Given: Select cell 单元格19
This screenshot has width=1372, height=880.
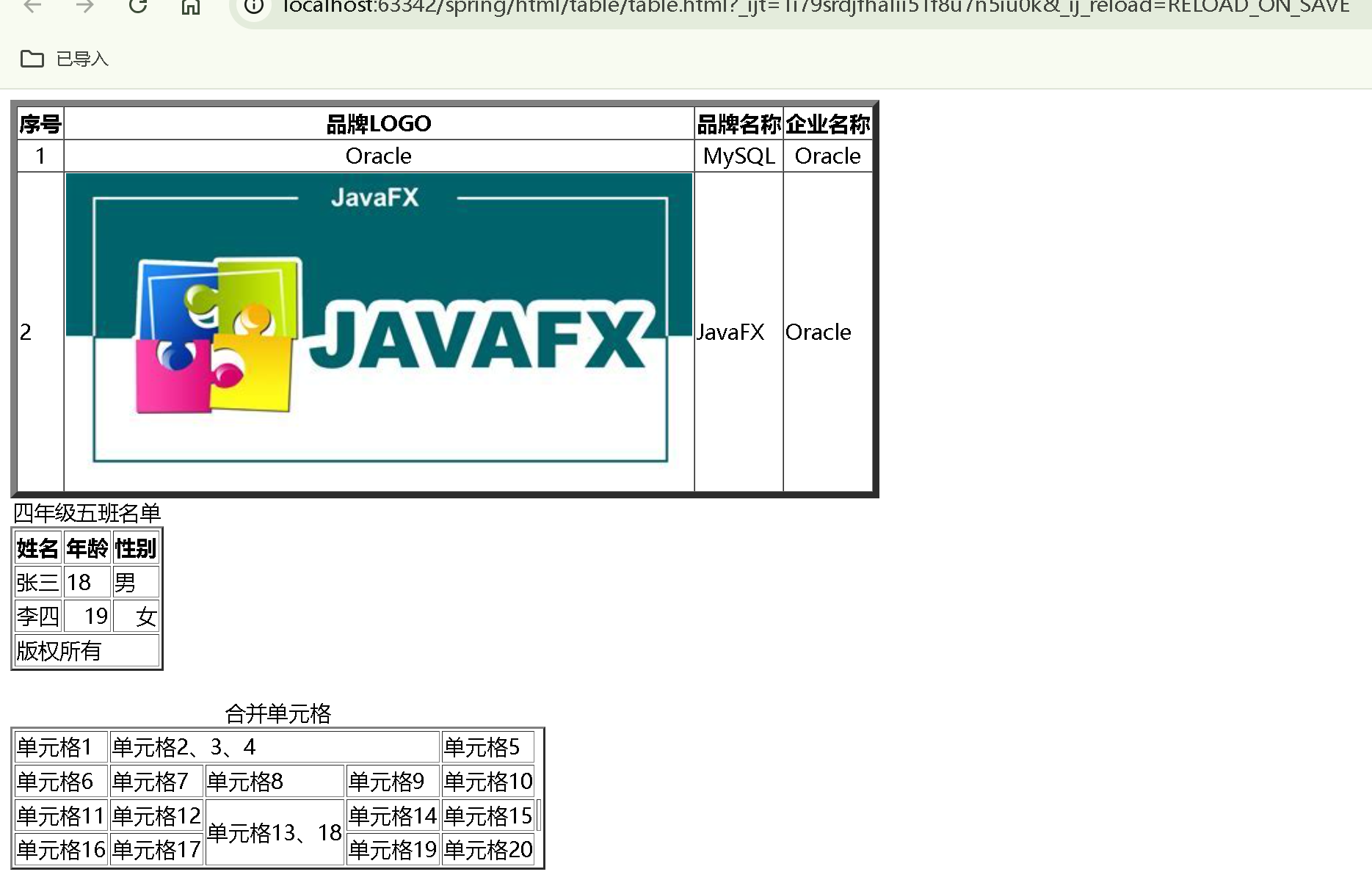Looking at the screenshot, I should point(393,849).
